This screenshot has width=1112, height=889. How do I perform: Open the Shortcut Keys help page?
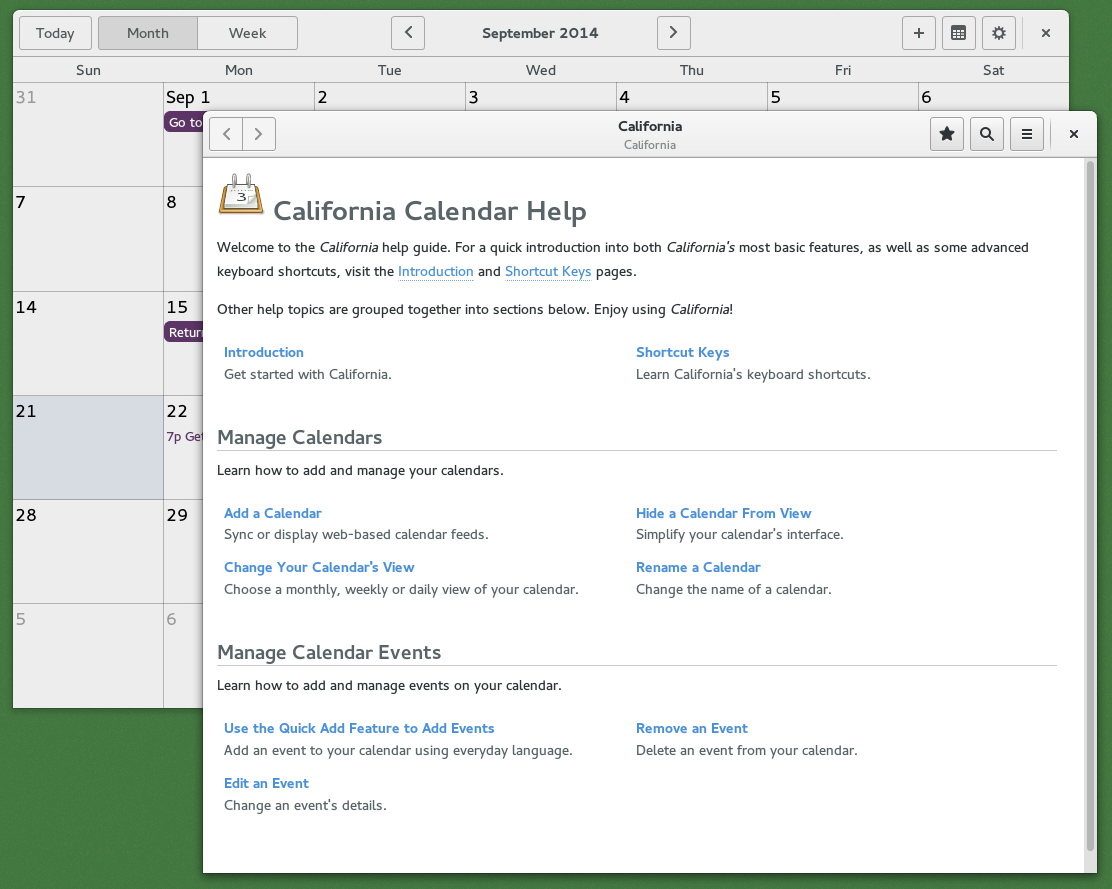click(x=683, y=351)
